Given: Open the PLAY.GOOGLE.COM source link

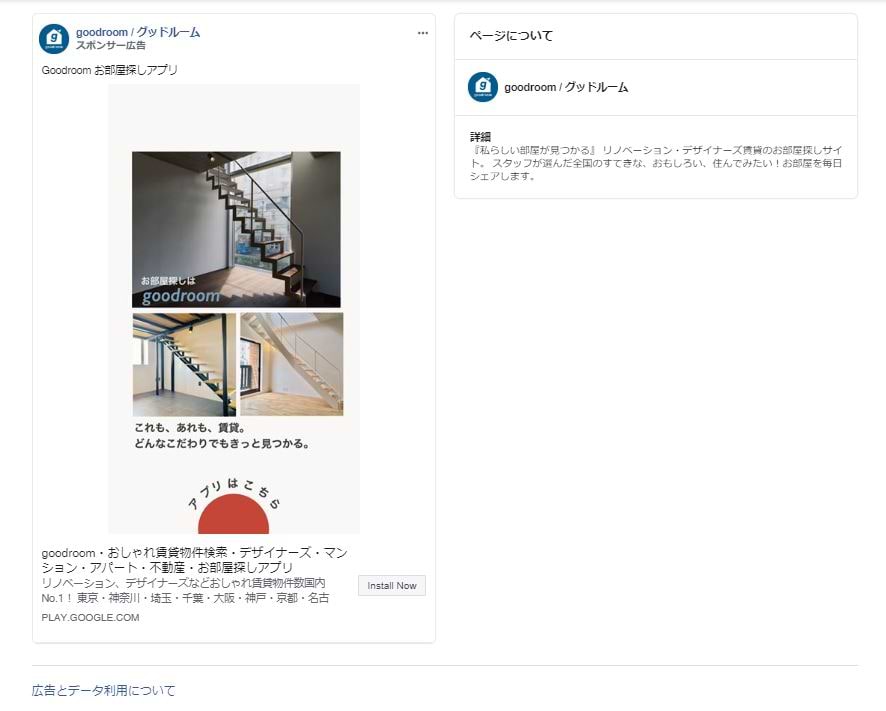Looking at the screenshot, I should (x=90, y=618).
